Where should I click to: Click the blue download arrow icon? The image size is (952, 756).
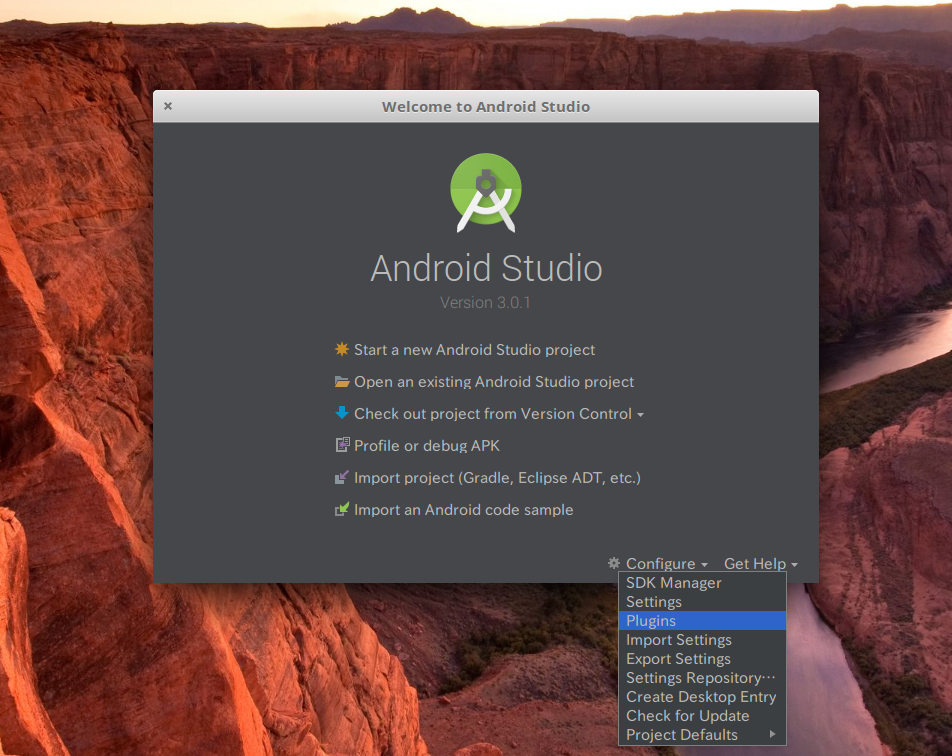pos(342,413)
